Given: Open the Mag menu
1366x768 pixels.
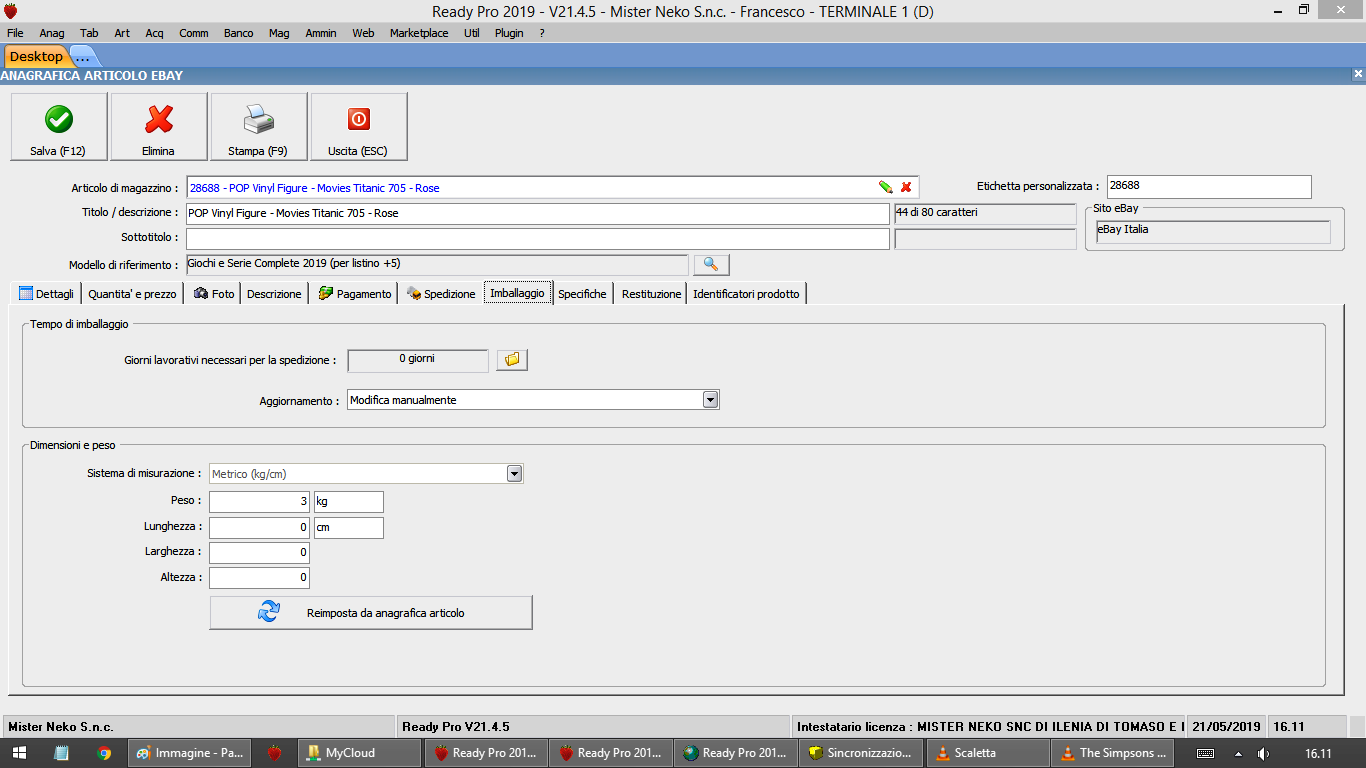Looking at the screenshot, I should point(279,33).
